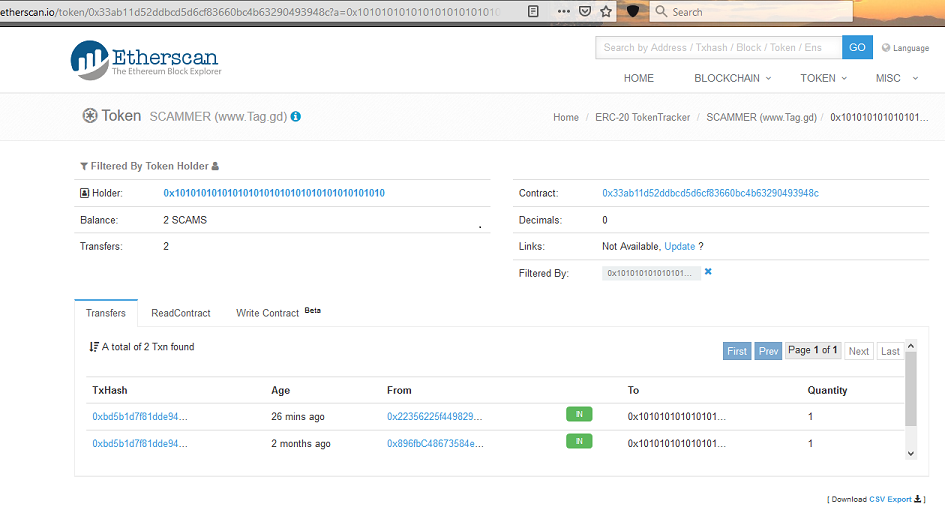The image size is (945, 522).
Task: Click the Pocket save icon
Action: tap(585, 11)
